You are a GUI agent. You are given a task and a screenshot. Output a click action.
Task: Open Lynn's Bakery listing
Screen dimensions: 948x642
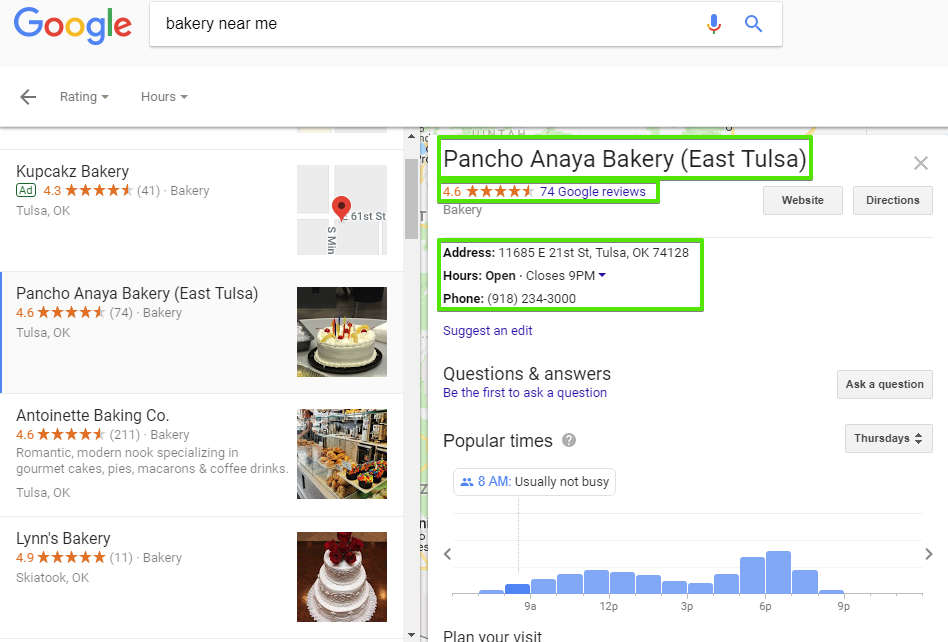[x=202, y=577]
